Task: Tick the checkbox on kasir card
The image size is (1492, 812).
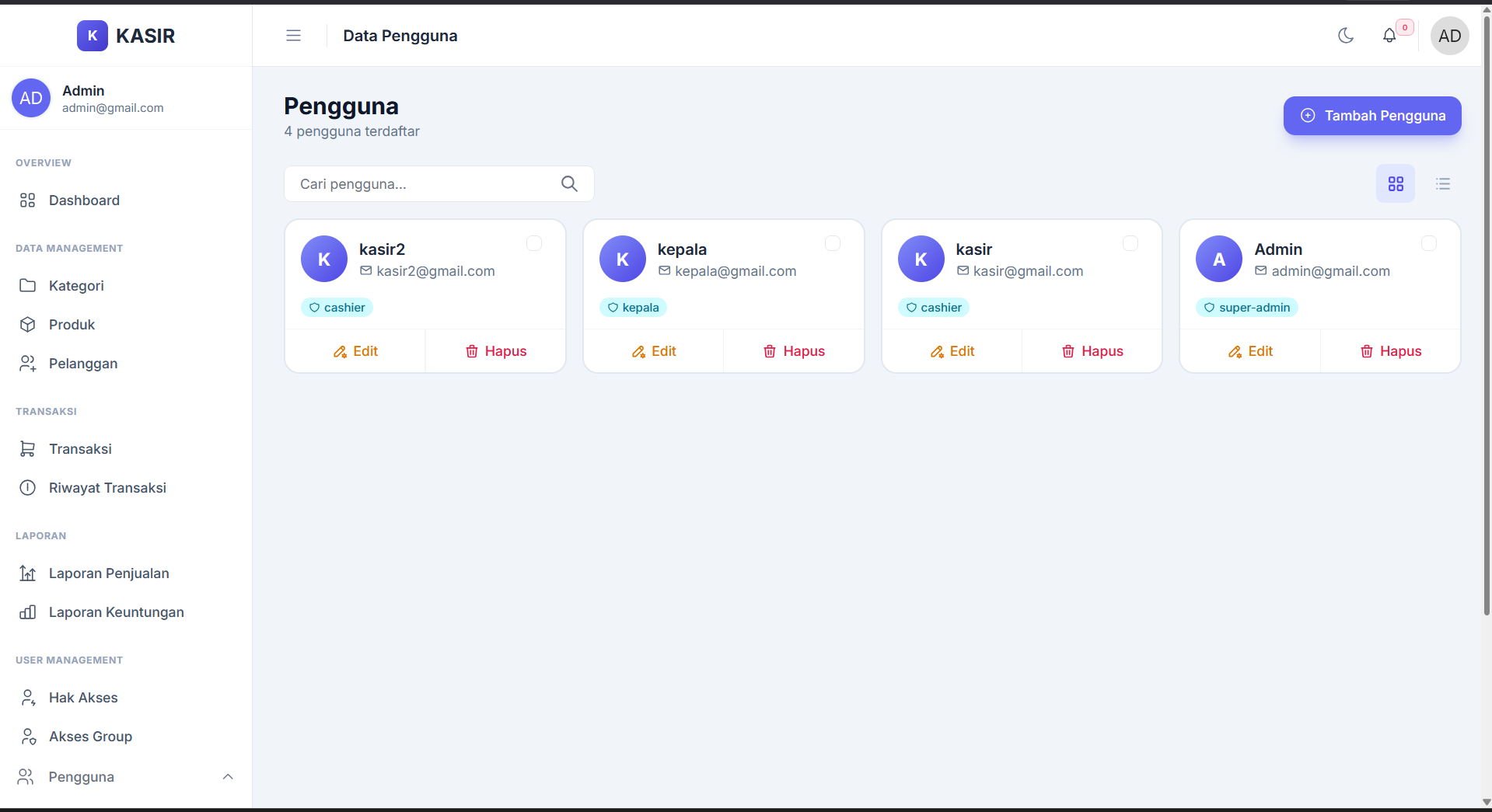Action: pos(1130,243)
